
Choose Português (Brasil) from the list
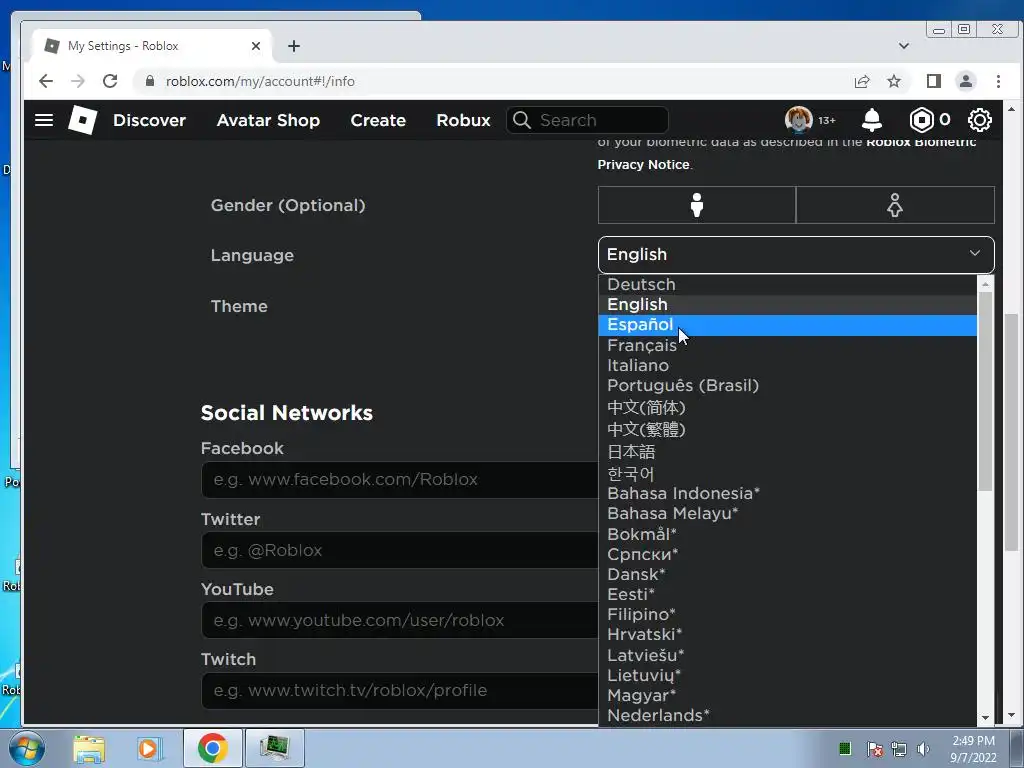788,386
